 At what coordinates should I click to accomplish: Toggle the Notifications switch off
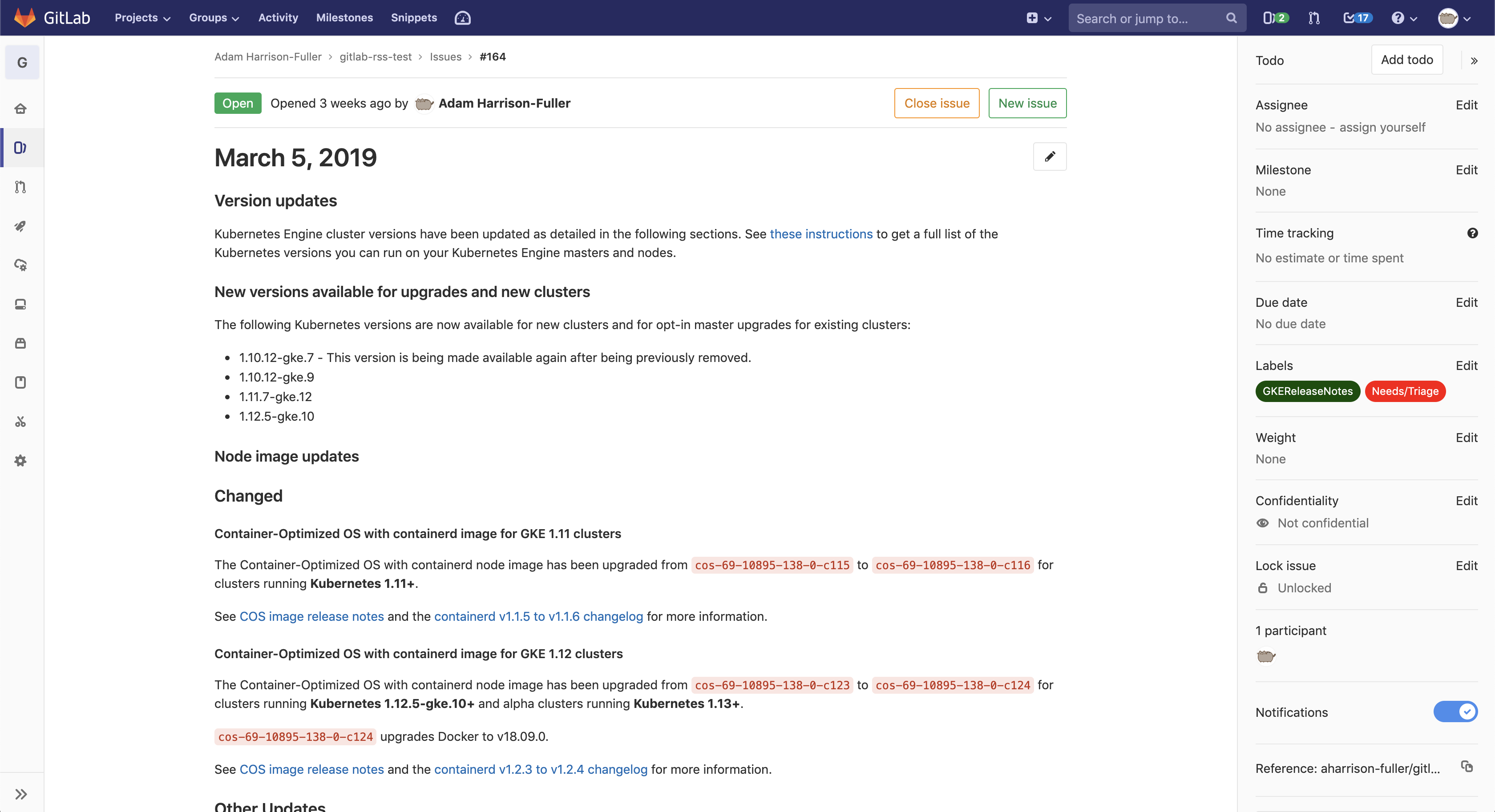[x=1455, y=712]
